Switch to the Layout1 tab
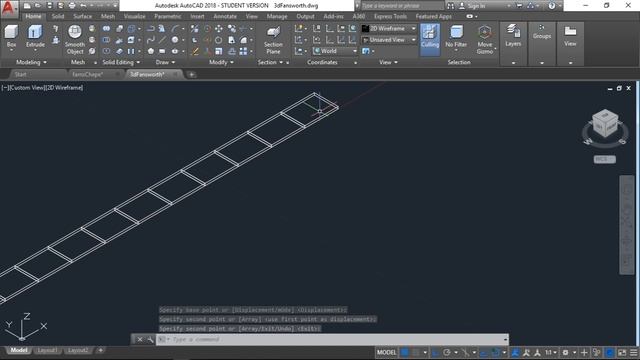Image resolution: width=640 pixels, height=360 pixels. point(47,351)
